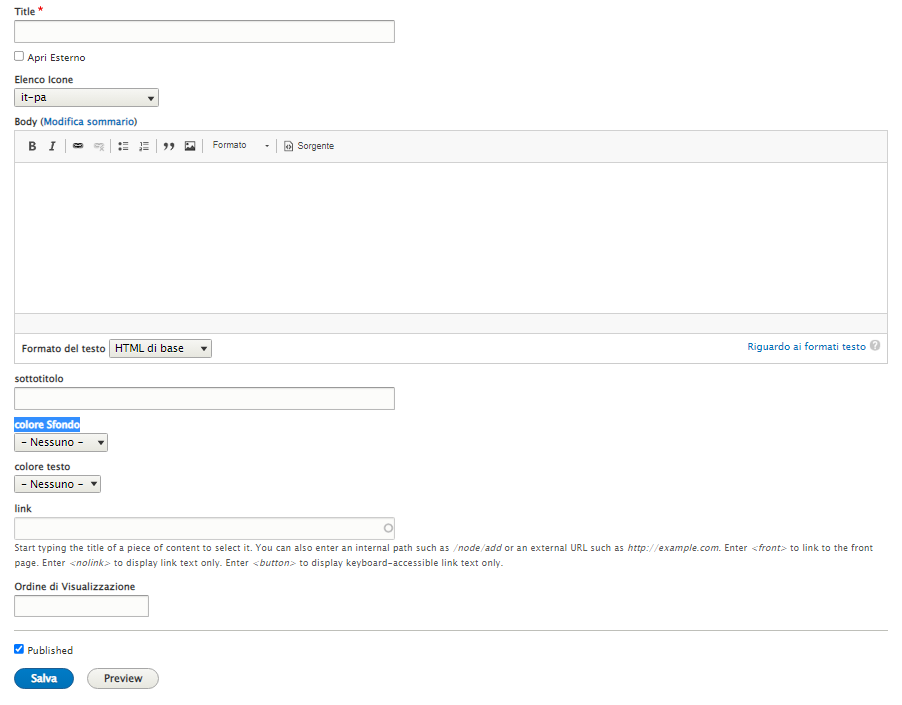Click help icon beside Riguardo ai formati testo

(875, 346)
